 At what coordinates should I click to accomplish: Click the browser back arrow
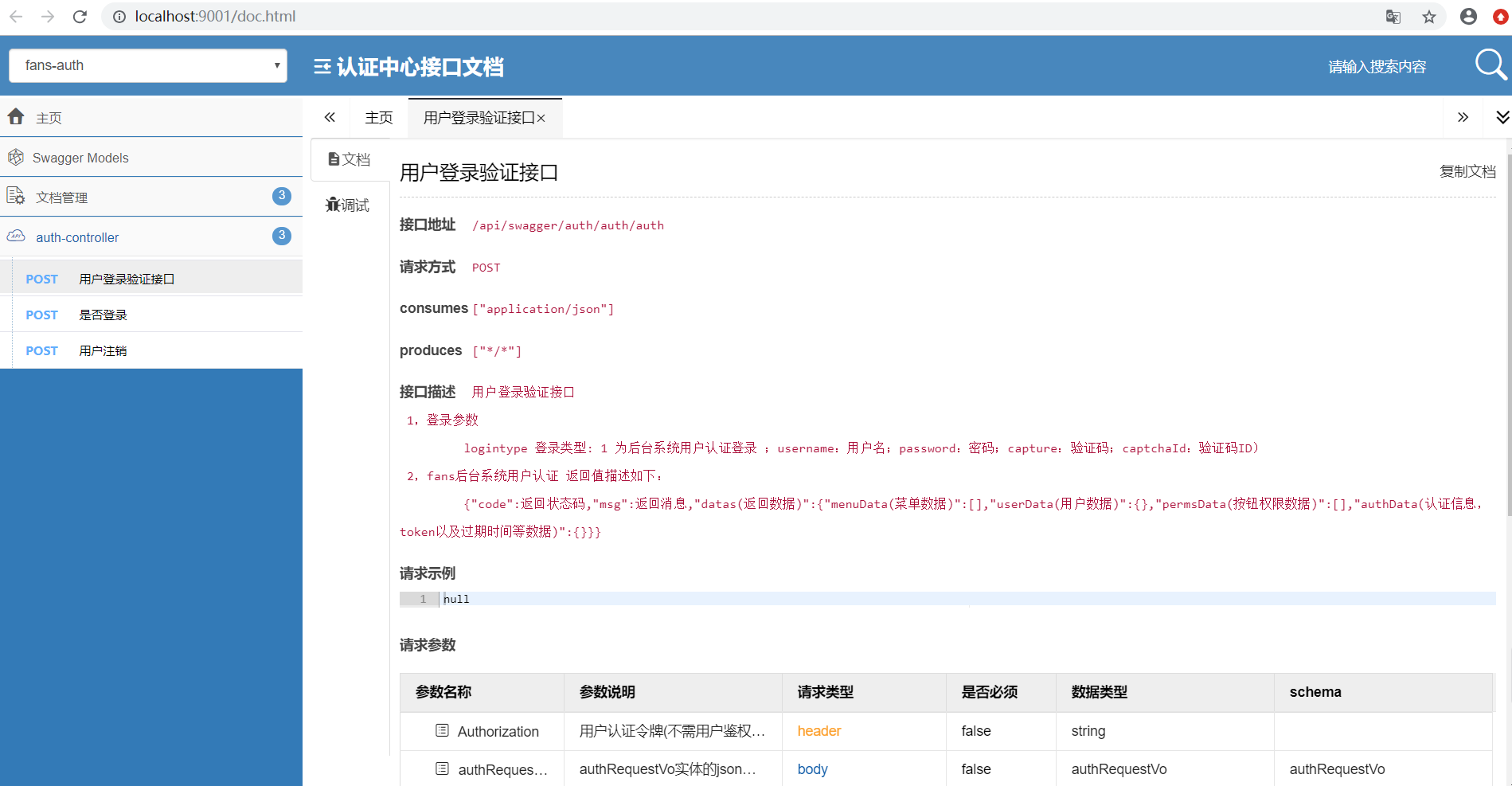pyautogui.click(x=16, y=16)
